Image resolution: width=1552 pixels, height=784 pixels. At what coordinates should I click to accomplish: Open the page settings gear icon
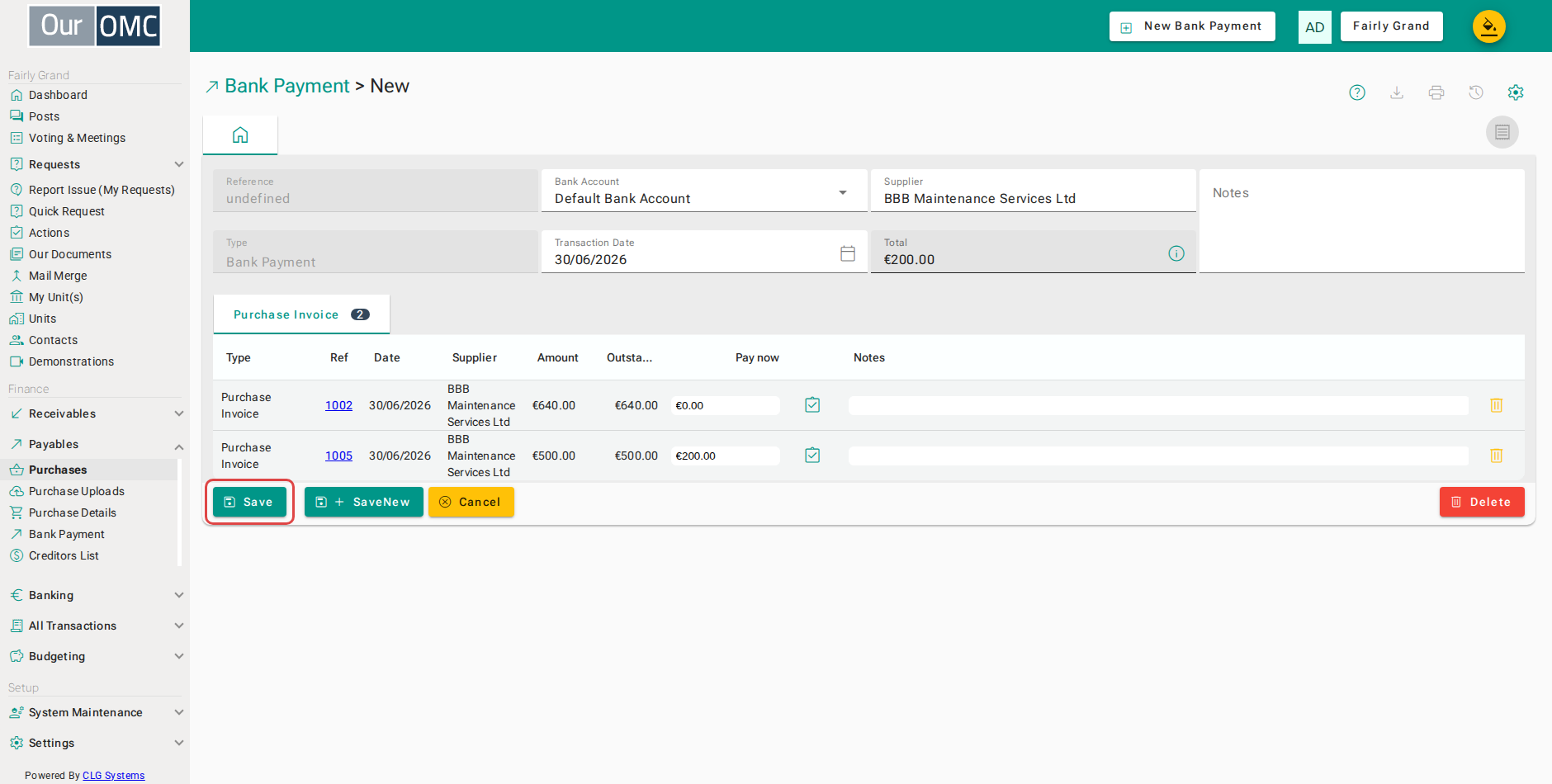click(1516, 92)
